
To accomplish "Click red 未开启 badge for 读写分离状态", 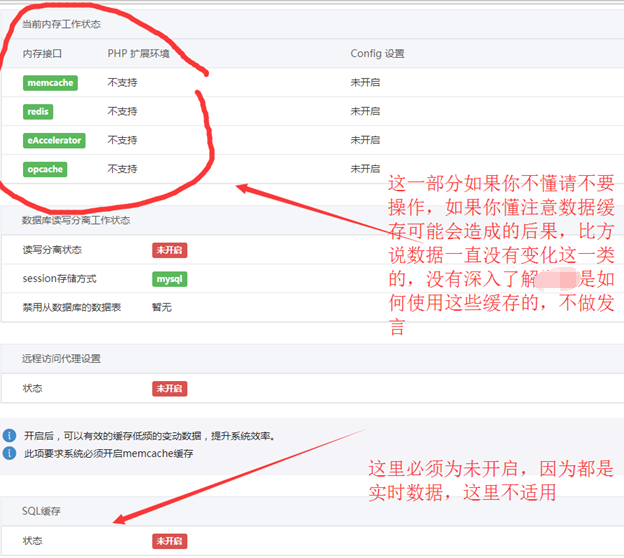I will (169, 250).
